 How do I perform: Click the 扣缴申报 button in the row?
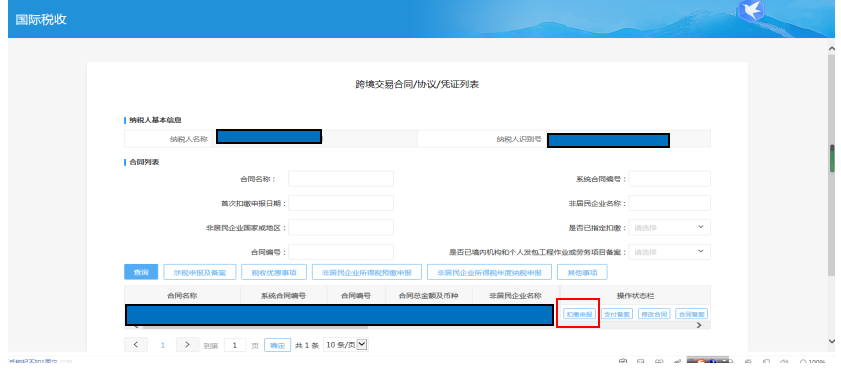coord(579,314)
